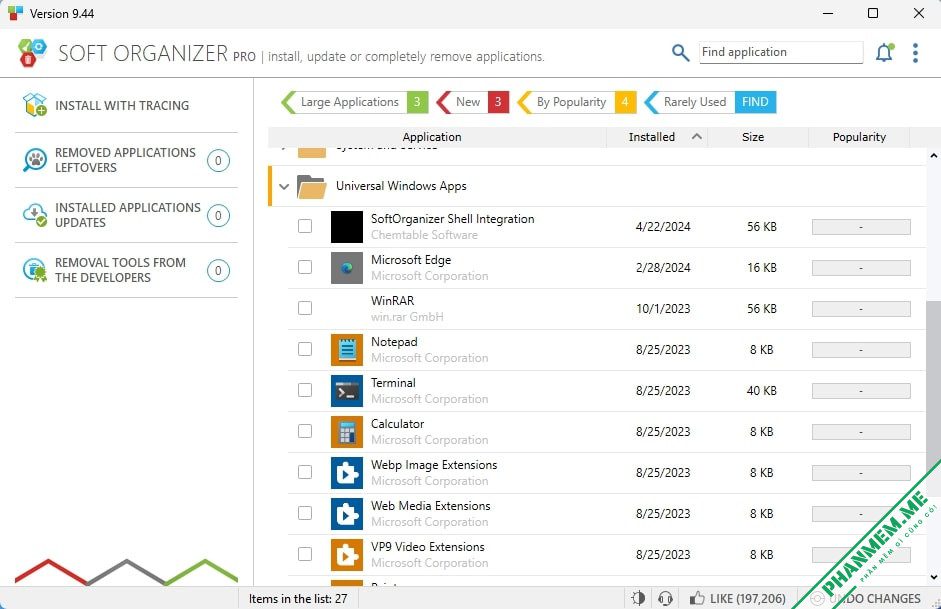Click the Find application search field

coord(781,52)
